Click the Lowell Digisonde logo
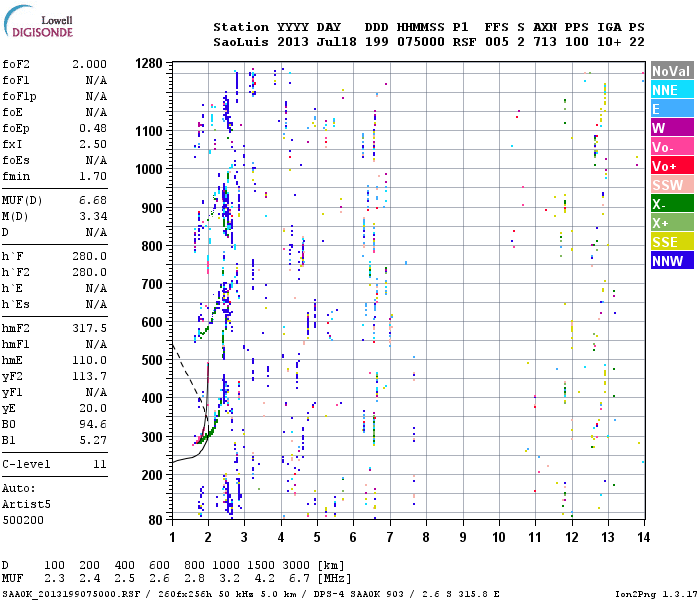Viewport: 700px width, 600px height. click(38, 22)
